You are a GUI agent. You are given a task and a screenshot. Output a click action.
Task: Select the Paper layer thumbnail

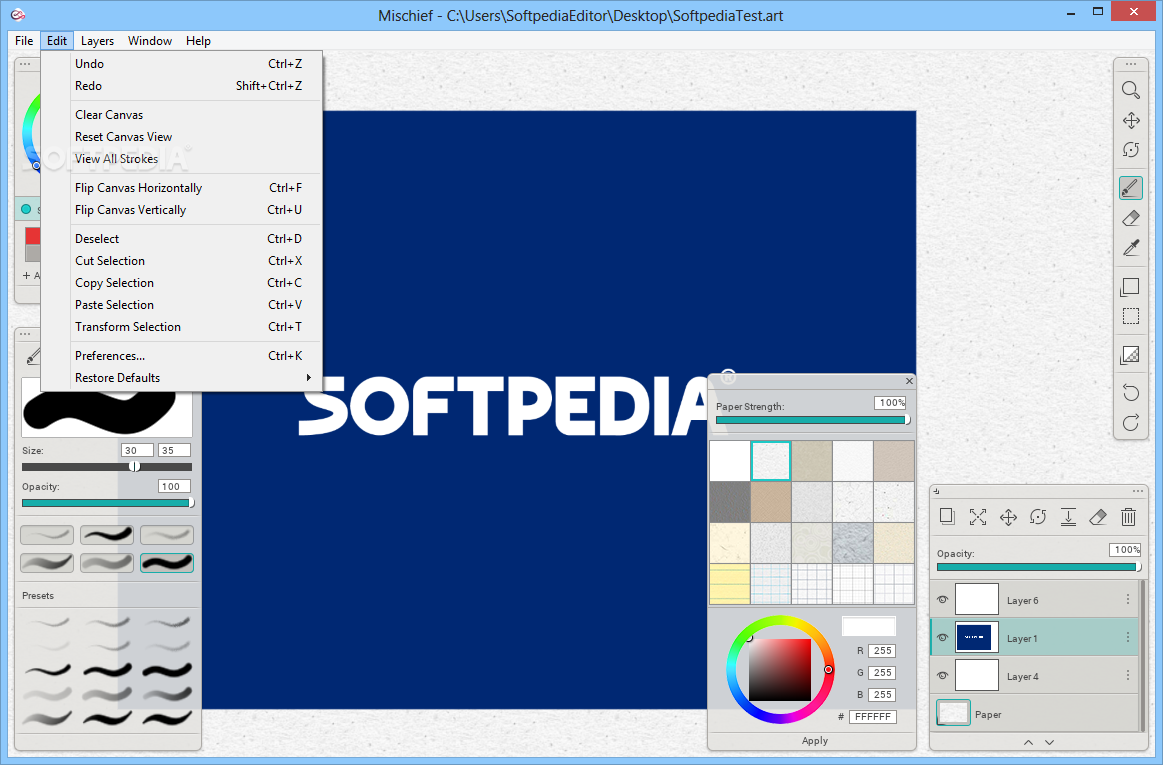[x=953, y=713]
